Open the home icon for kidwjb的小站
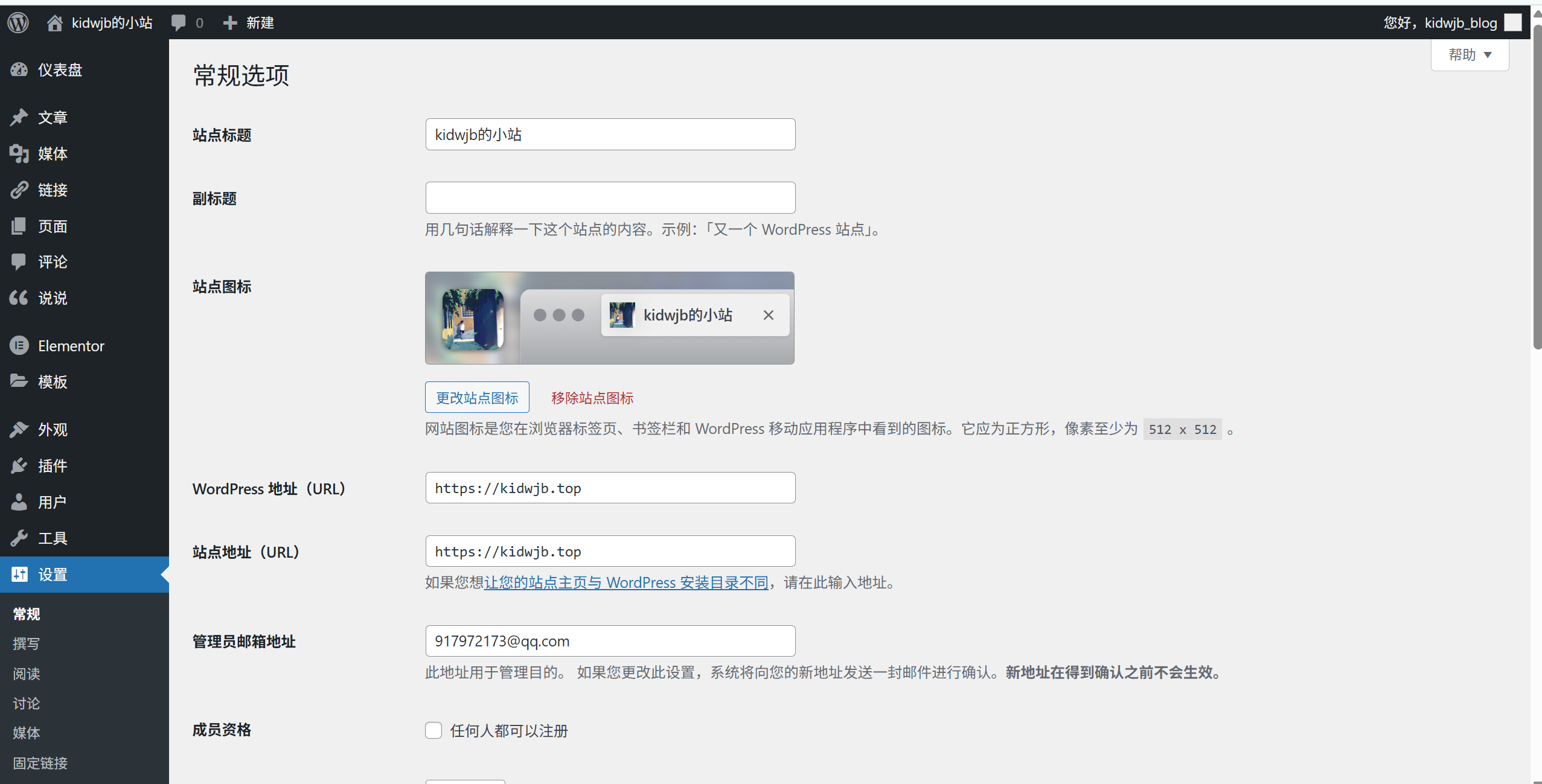Image resolution: width=1542 pixels, height=784 pixels. pyautogui.click(x=54, y=23)
